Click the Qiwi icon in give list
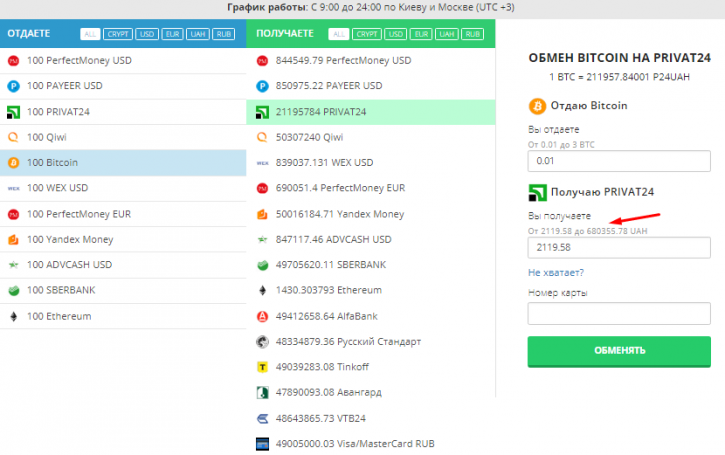This screenshot has height=455, width=725. (x=13, y=137)
